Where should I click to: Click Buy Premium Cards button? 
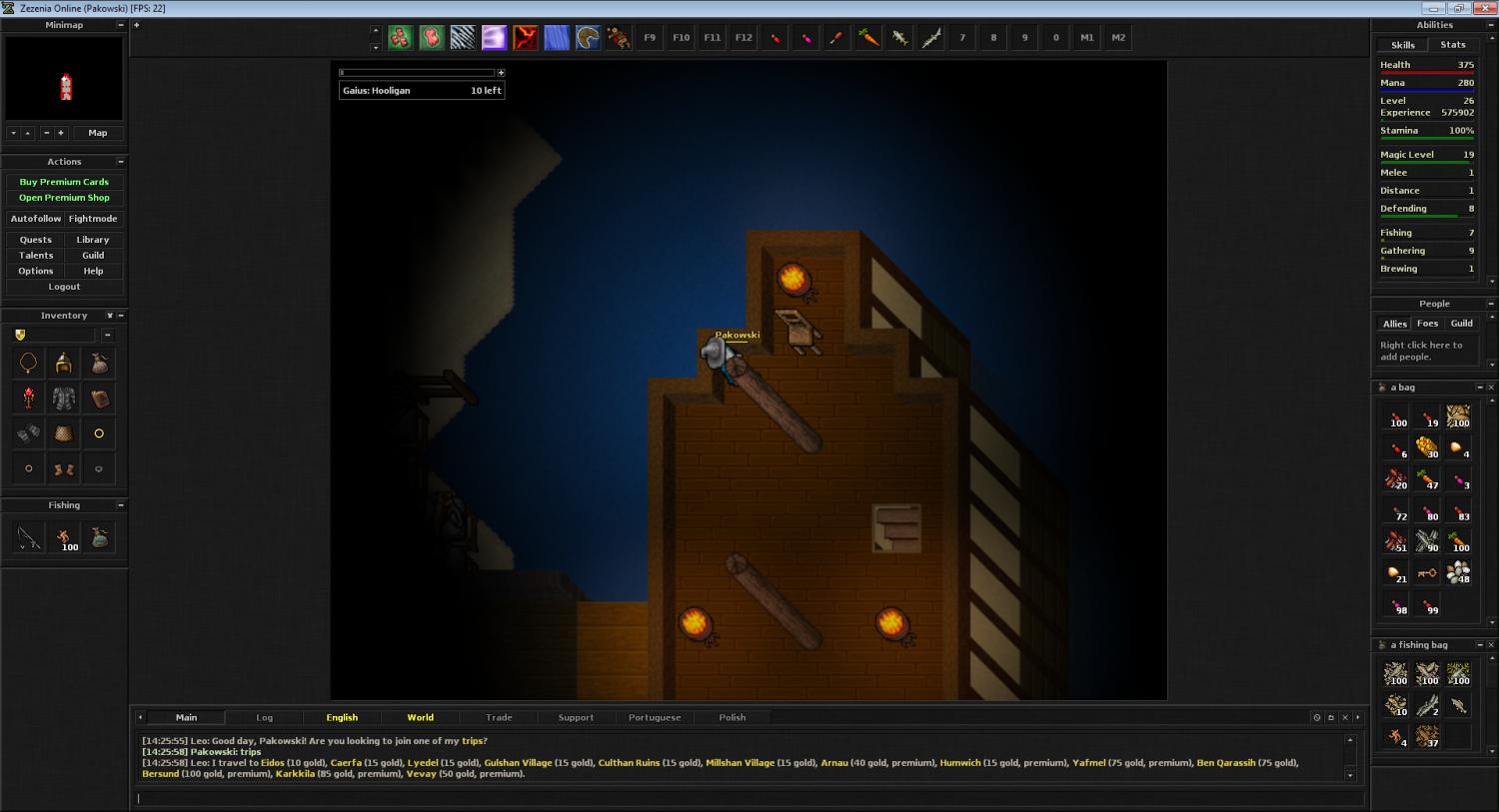click(x=64, y=182)
